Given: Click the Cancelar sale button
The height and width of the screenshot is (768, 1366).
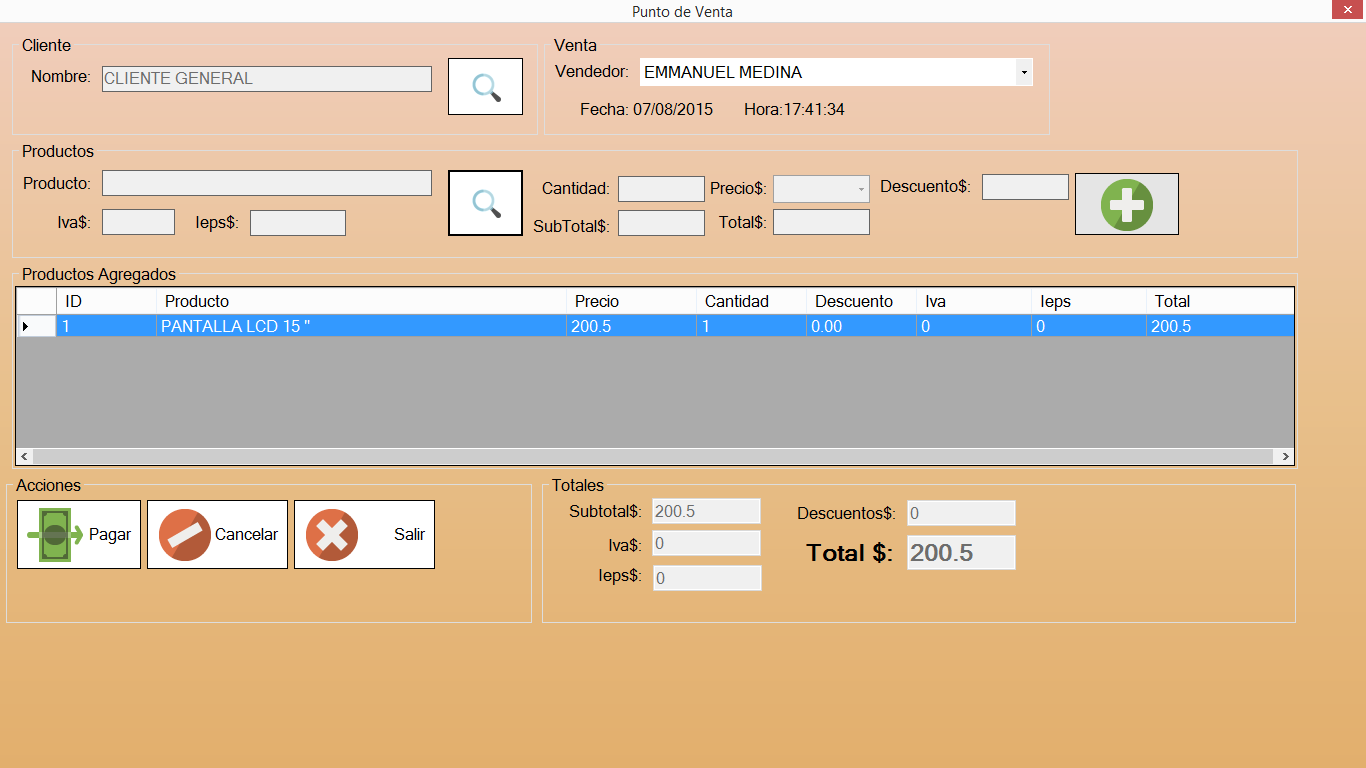Looking at the screenshot, I should coord(217,535).
